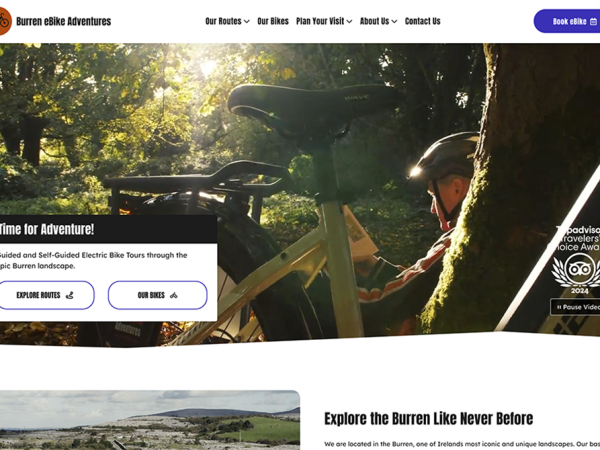This screenshot has height=450, width=600.
Task: Expand the Plan Your Visit chevron
Action: (349, 21)
